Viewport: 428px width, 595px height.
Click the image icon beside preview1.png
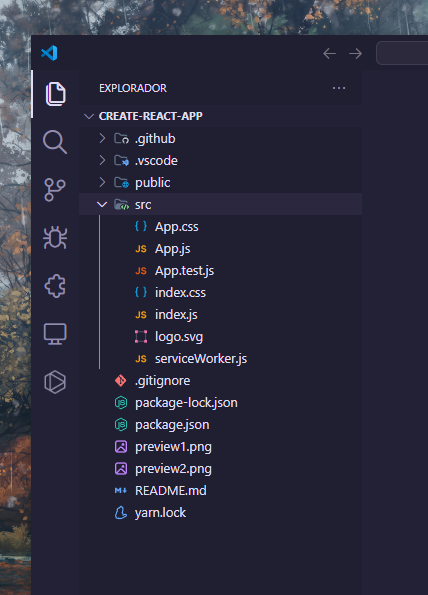tap(121, 447)
